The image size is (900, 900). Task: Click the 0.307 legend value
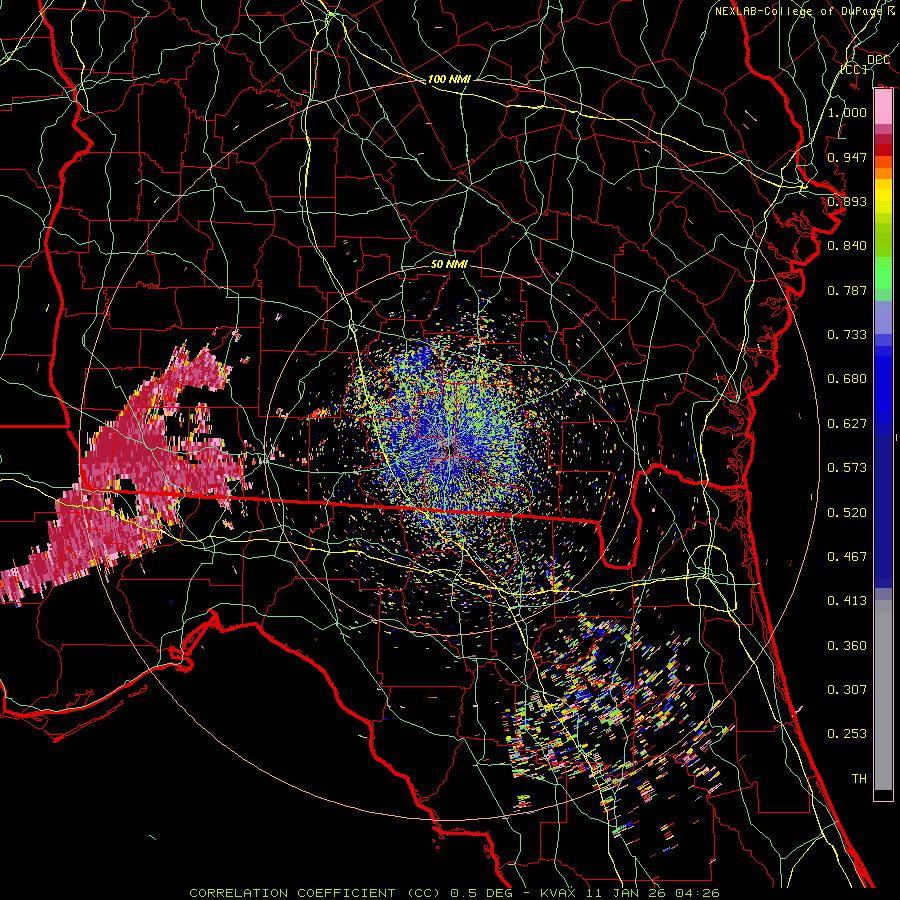(x=847, y=690)
